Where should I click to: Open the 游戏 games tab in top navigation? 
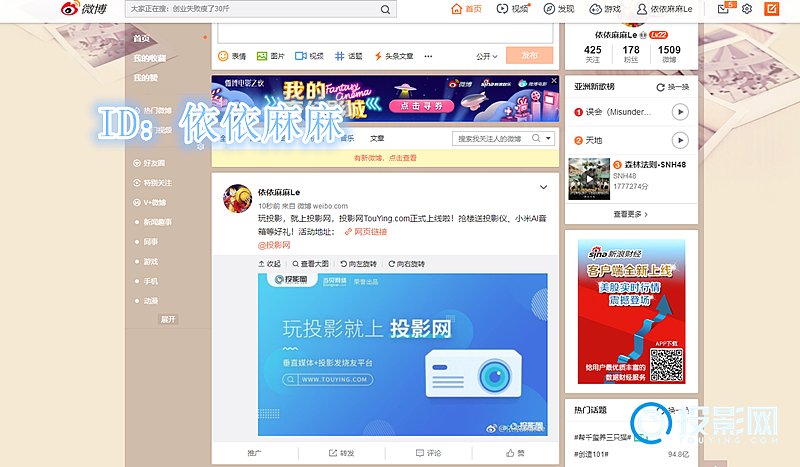pos(605,9)
